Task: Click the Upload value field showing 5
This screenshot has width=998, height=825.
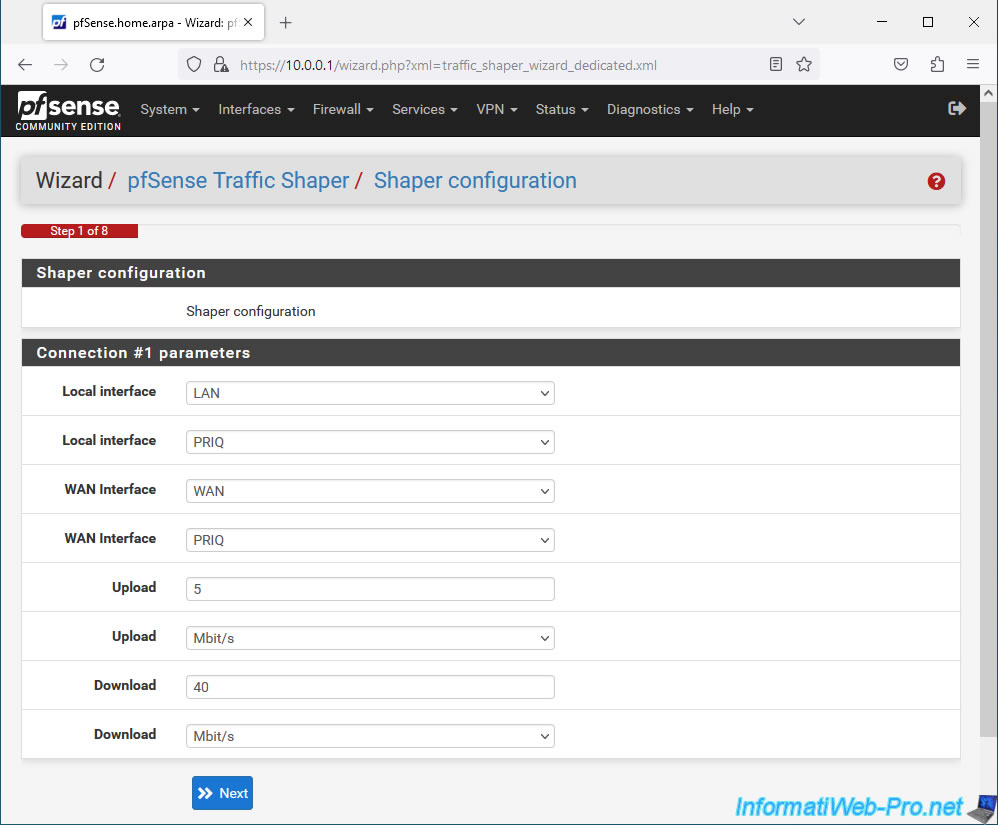Action: [370, 589]
